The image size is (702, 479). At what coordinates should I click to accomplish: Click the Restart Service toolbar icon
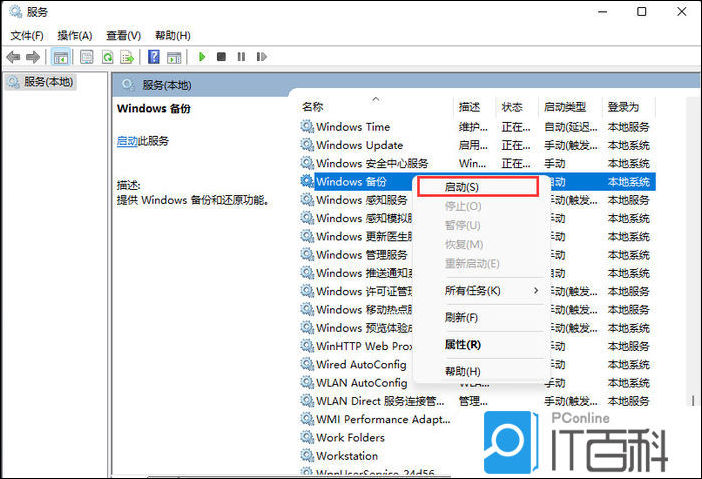261,57
